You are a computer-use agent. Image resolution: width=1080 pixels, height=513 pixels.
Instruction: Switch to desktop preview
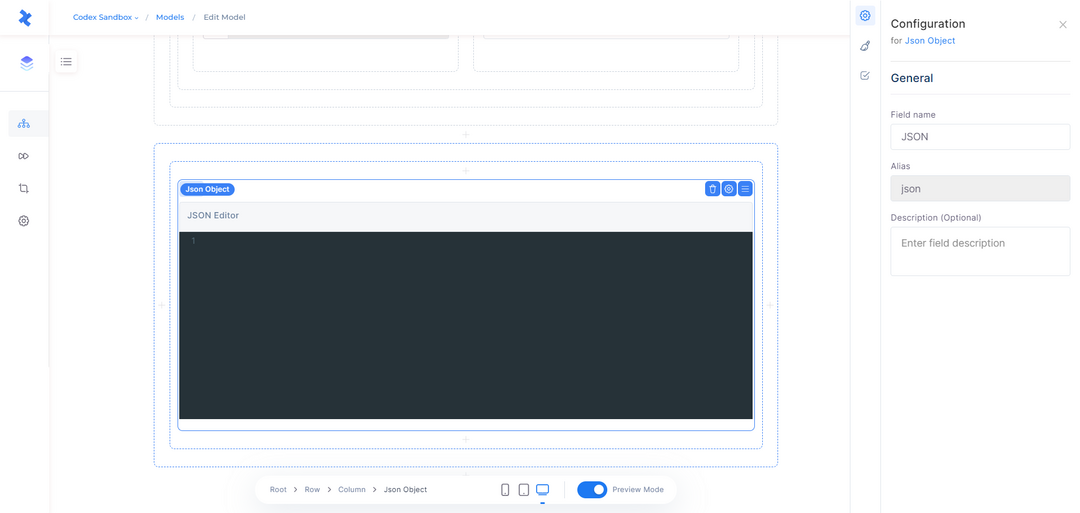click(543, 490)
